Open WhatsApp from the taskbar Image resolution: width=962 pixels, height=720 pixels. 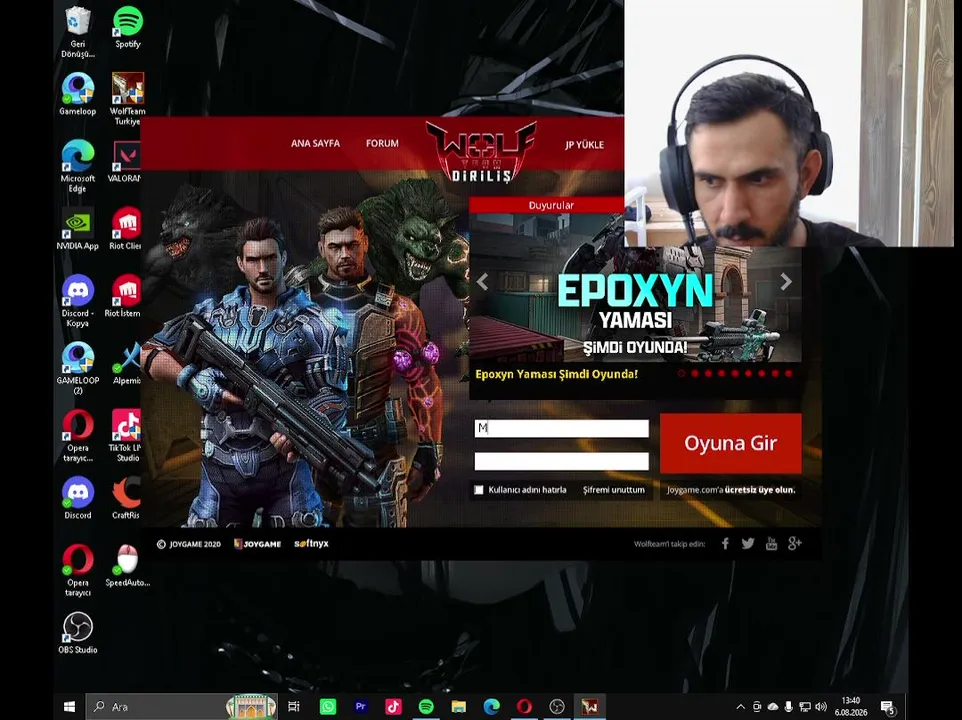click(x=328, y=707)
